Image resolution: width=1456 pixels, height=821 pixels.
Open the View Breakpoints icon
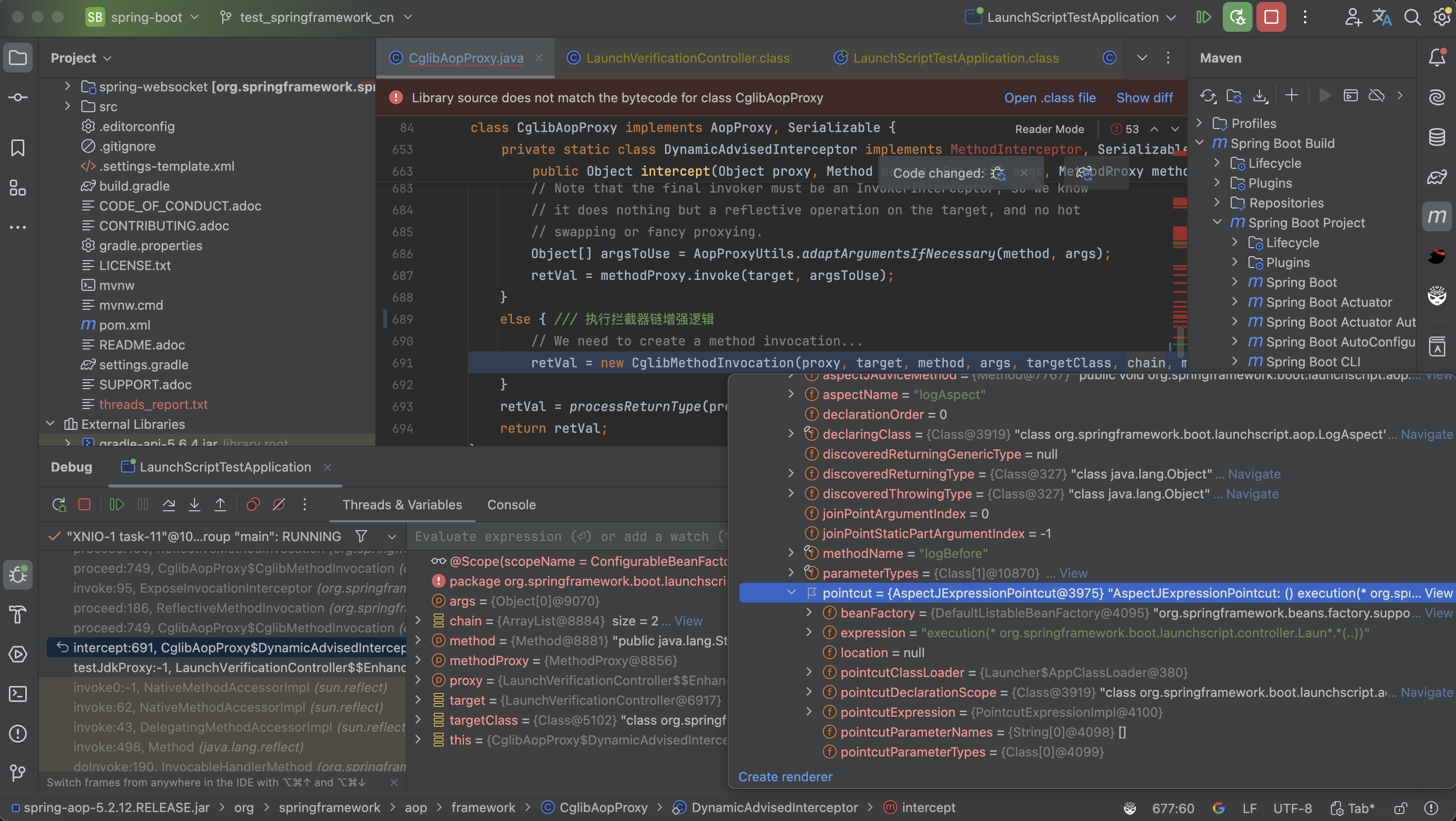pyautogui.click(x=253, y=504)
